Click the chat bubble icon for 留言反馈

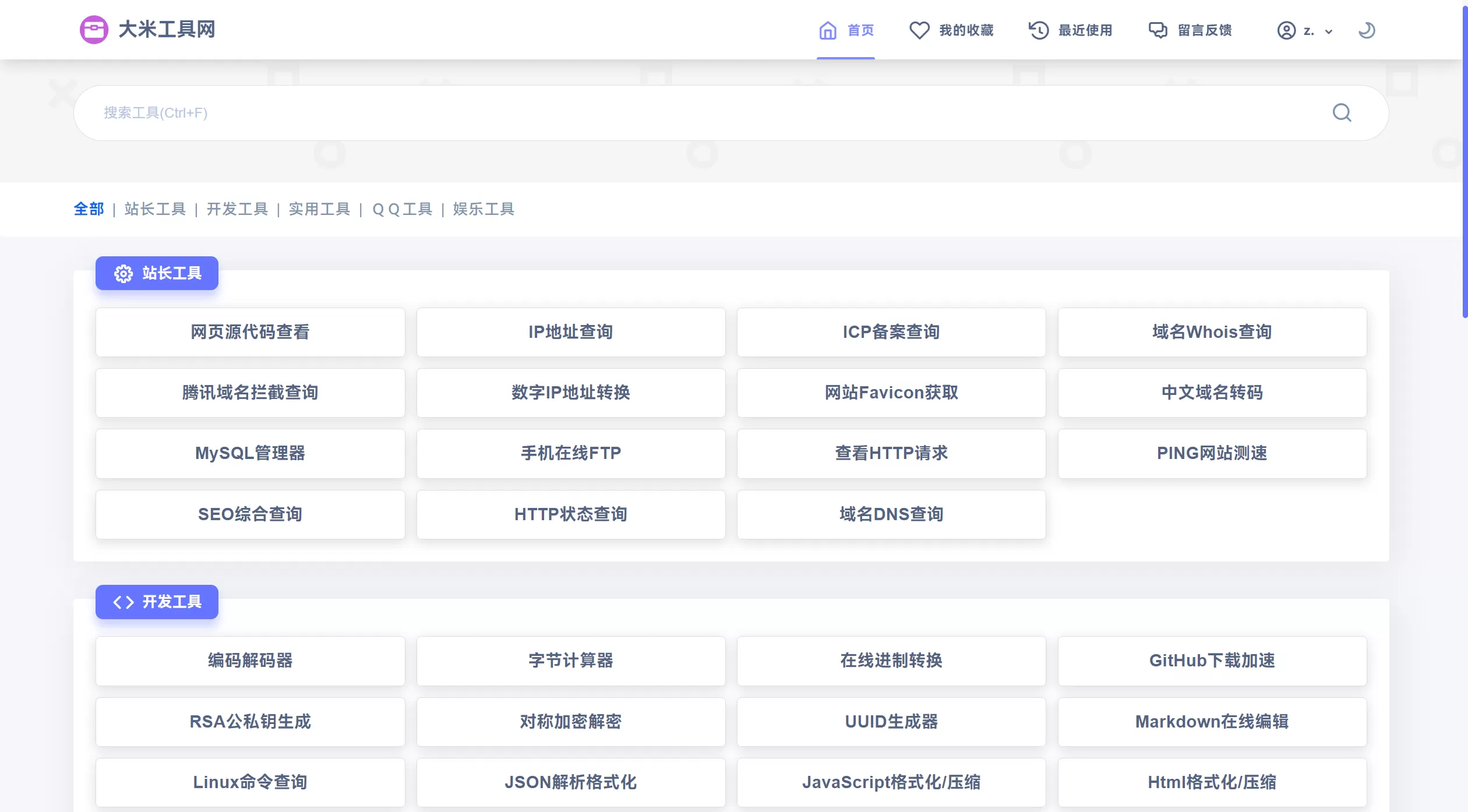pyautogui.click(x=1158, y=30)
